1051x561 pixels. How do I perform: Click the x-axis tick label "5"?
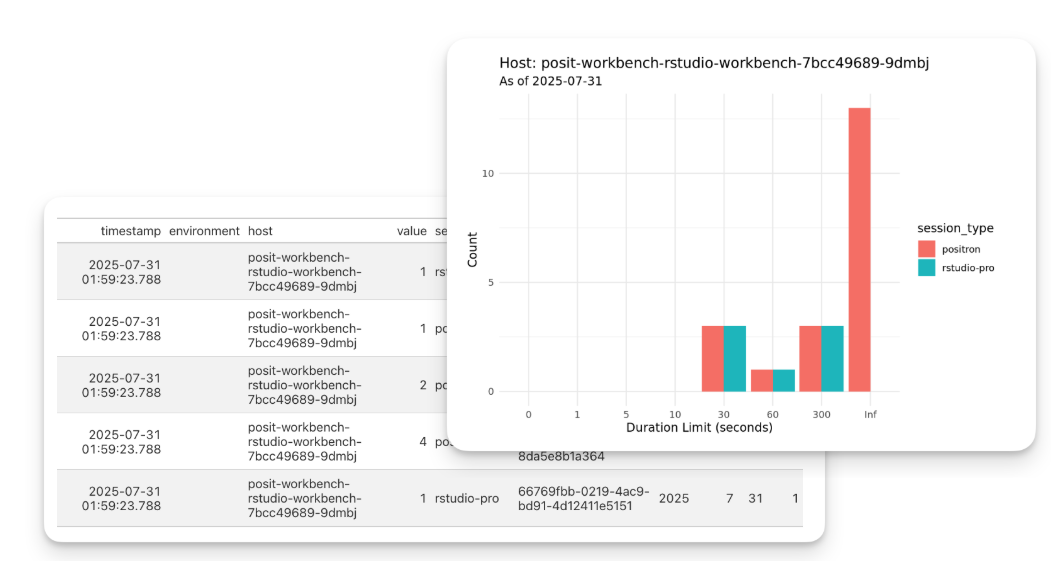[626, 414]
